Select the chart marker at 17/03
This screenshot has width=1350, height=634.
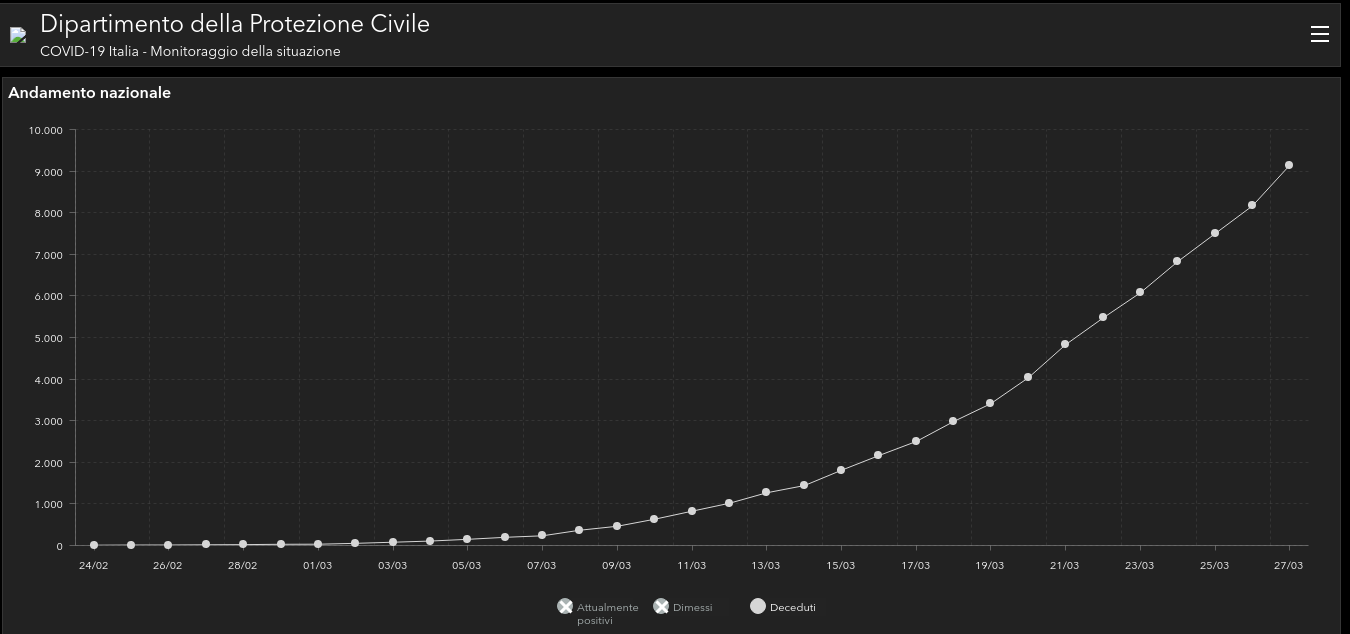(x=916, y=441)
